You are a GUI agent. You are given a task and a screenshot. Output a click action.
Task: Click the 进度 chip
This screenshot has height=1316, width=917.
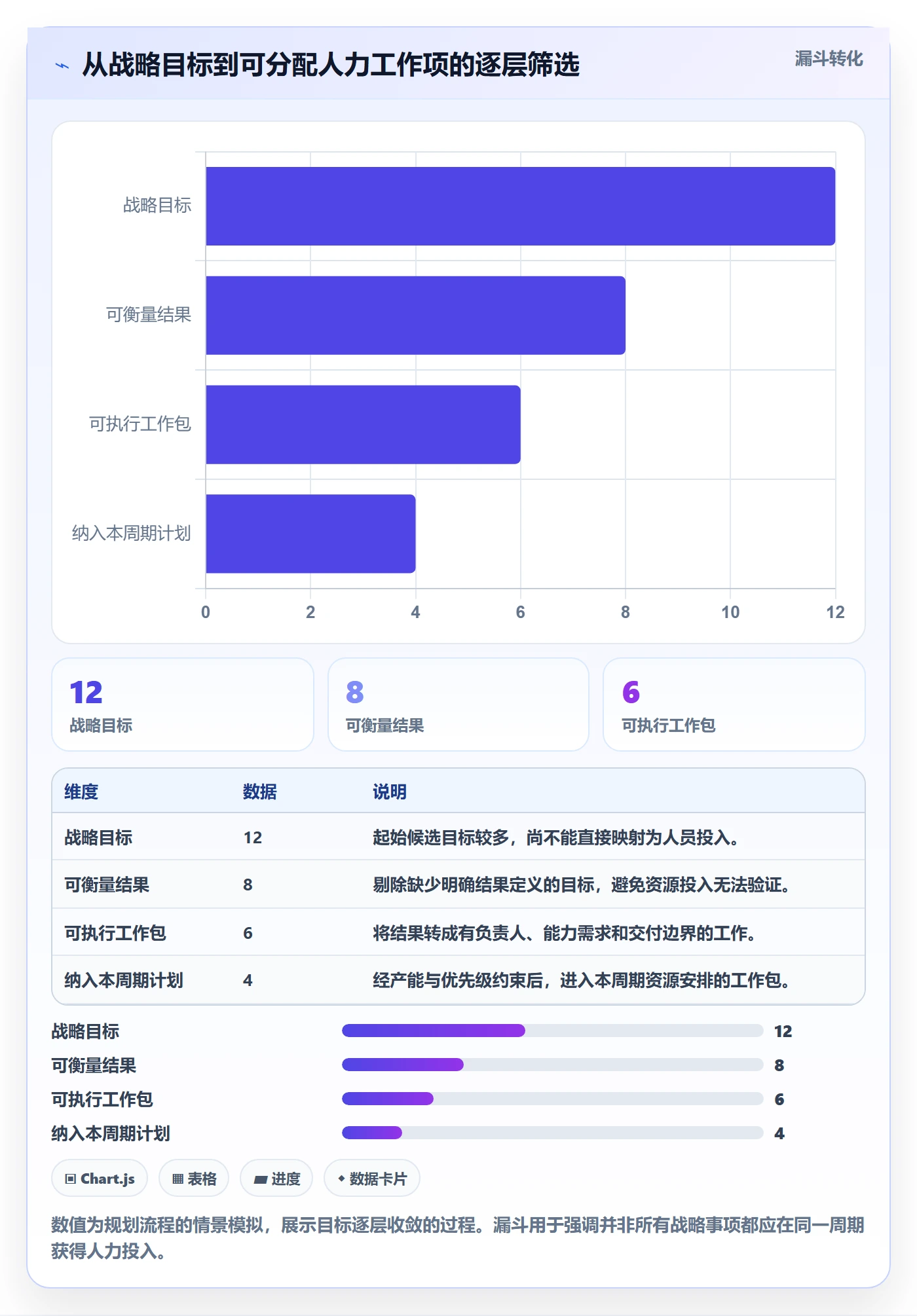tap(276, 1179)
